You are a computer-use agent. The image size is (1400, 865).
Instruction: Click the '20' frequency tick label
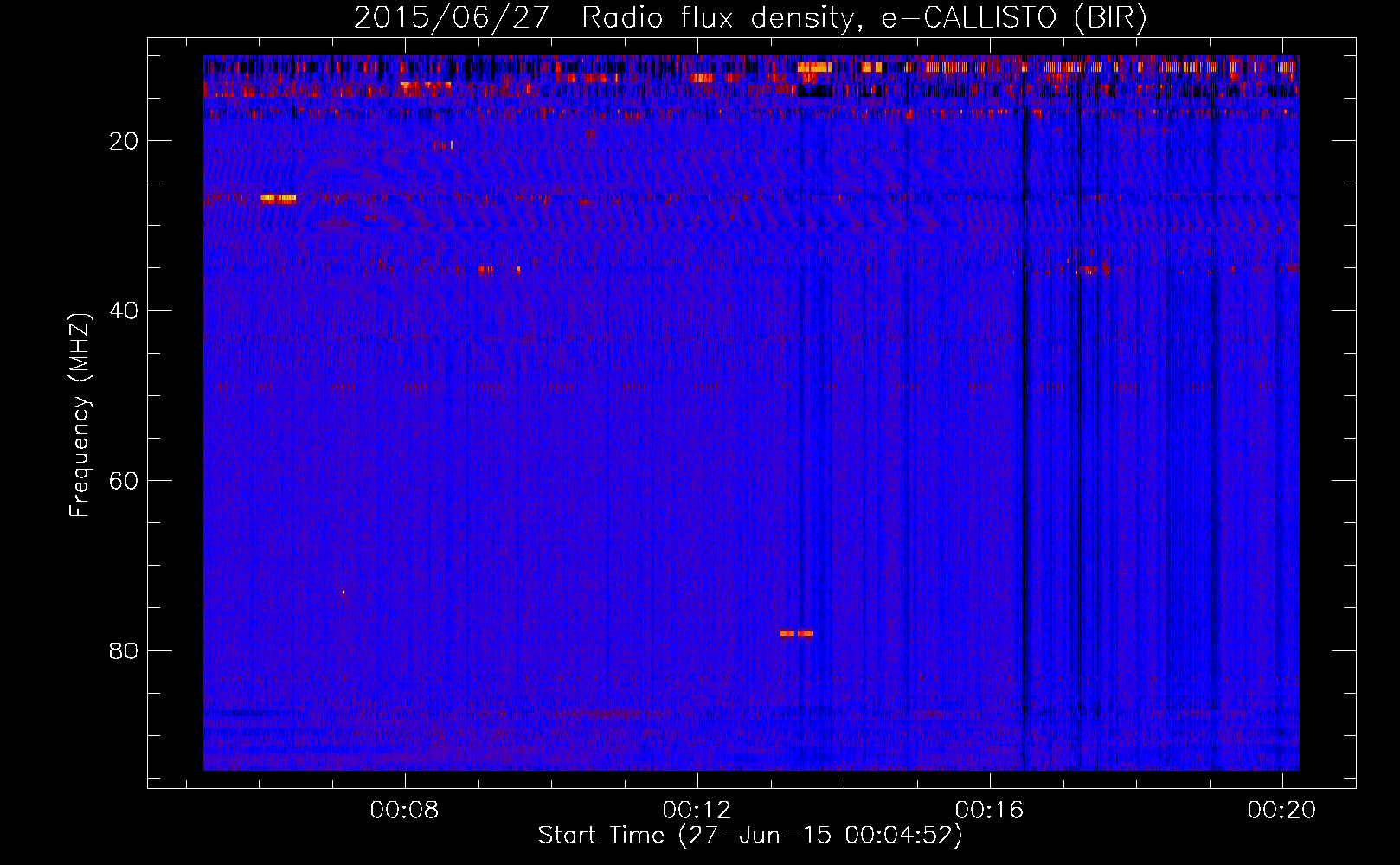[124, 141]
